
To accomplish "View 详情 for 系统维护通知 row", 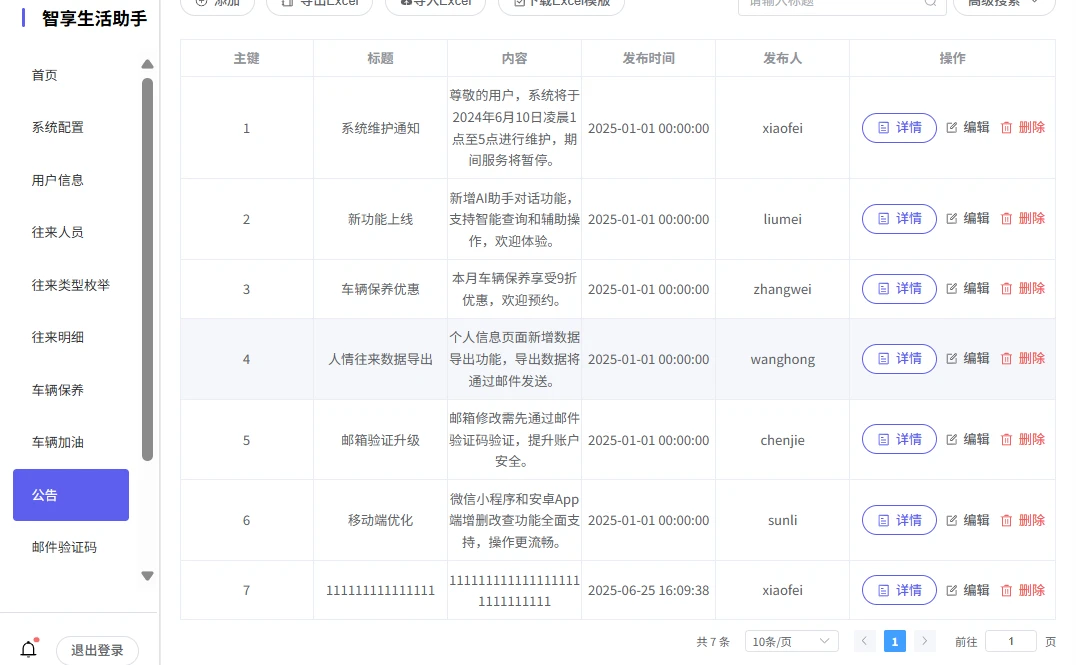I will pos(899,128).
